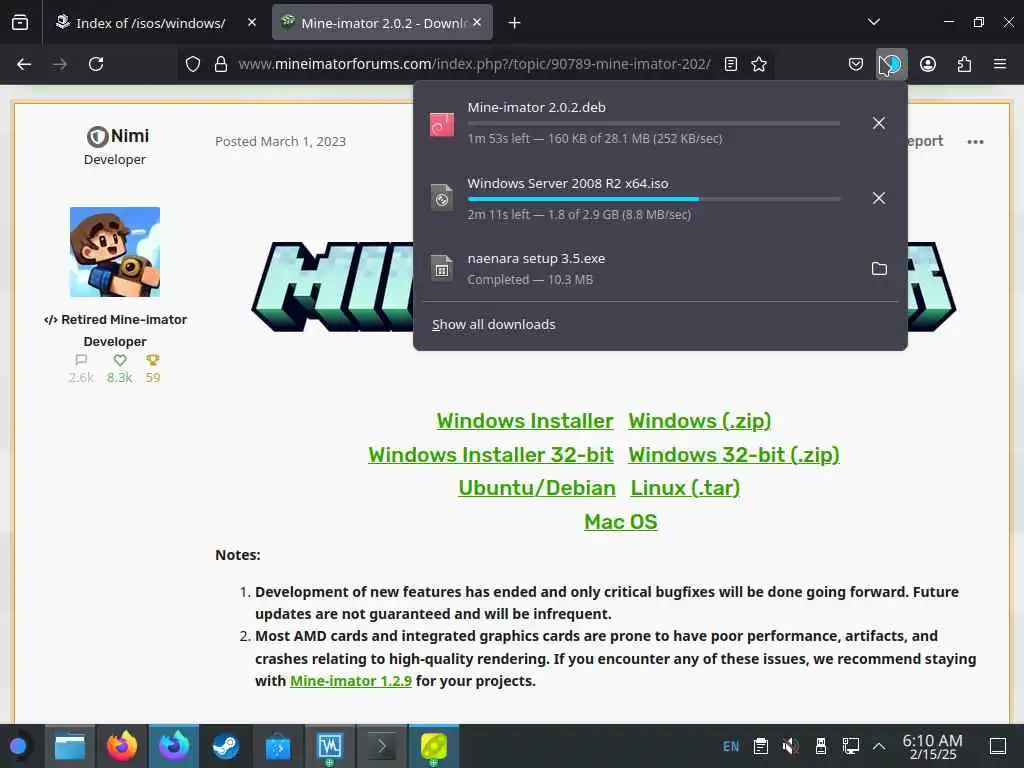Launch Firefox from the taskbar
This screenshot has height=768, width=1024.
click(121, 746)
